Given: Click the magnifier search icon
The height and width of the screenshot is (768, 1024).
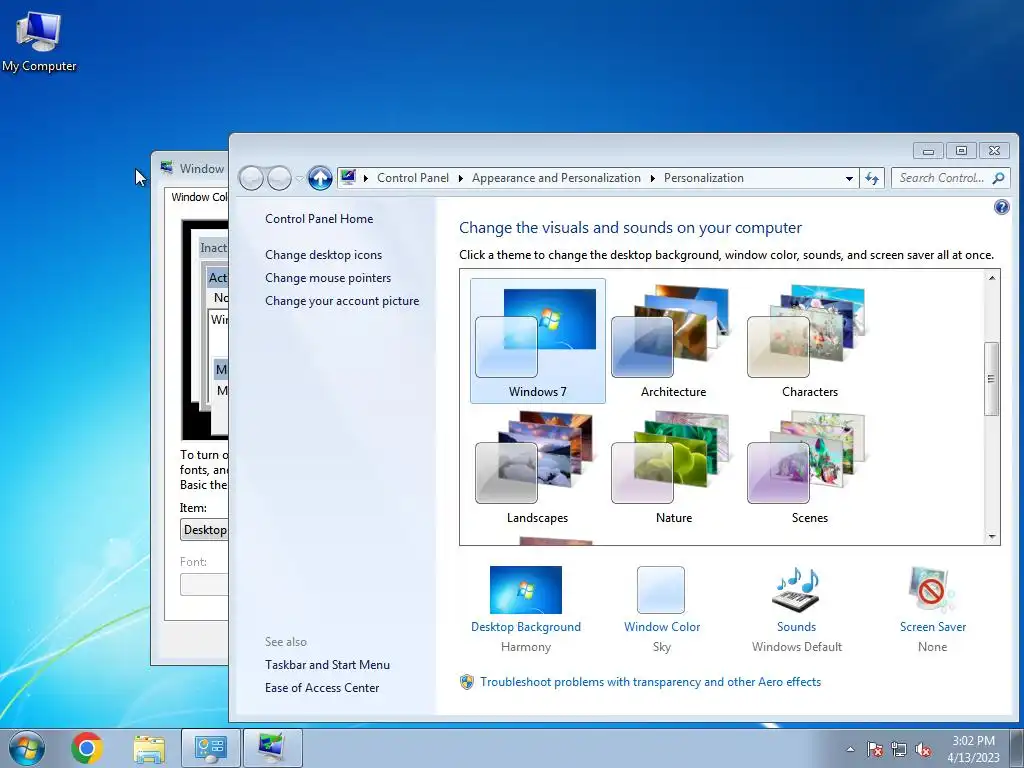Looking at the screenshot, I should click(998, 178).
